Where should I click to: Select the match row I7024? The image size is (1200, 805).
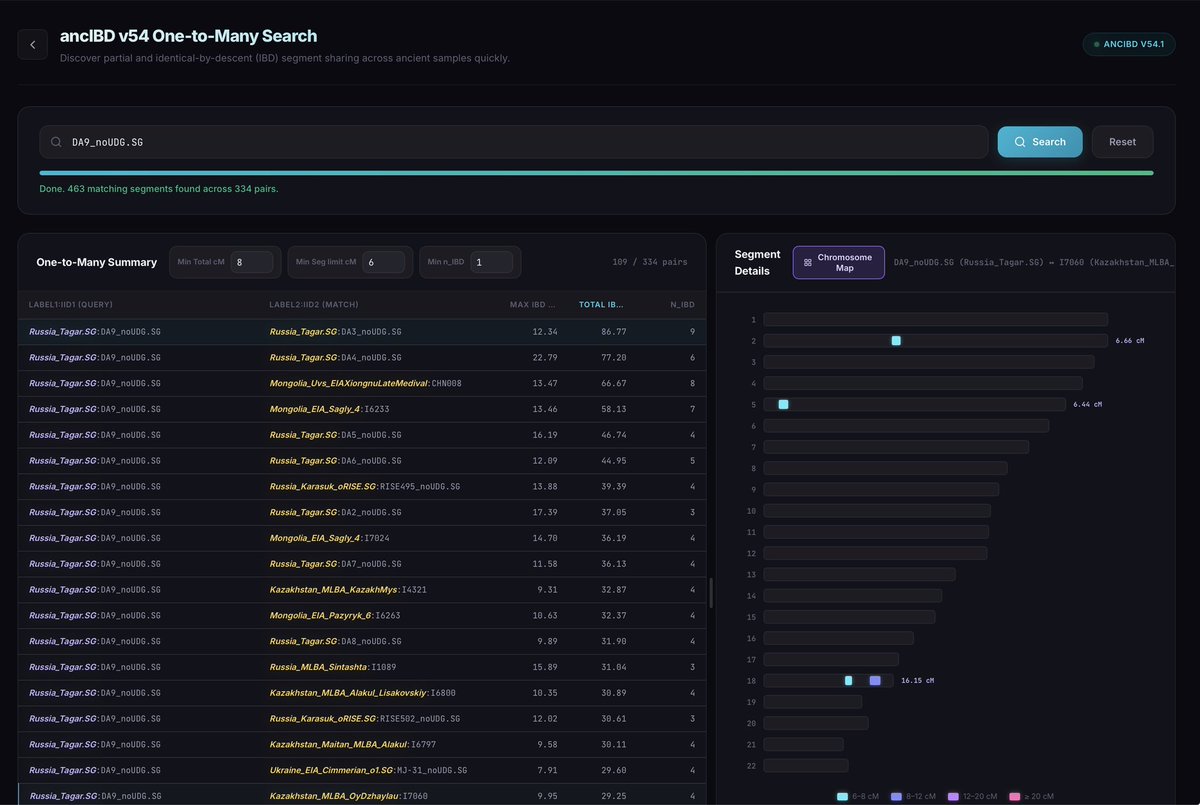(x=362, y=538)
